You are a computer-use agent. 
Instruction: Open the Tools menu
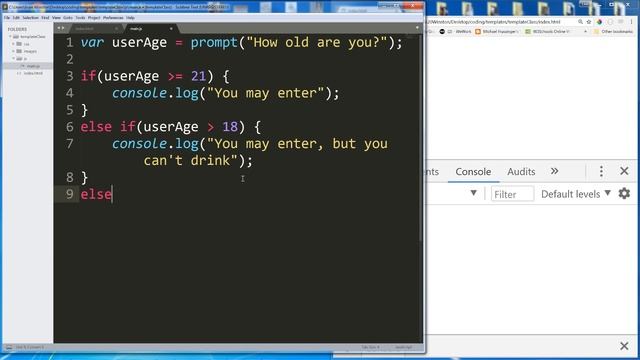coord(80,18)
